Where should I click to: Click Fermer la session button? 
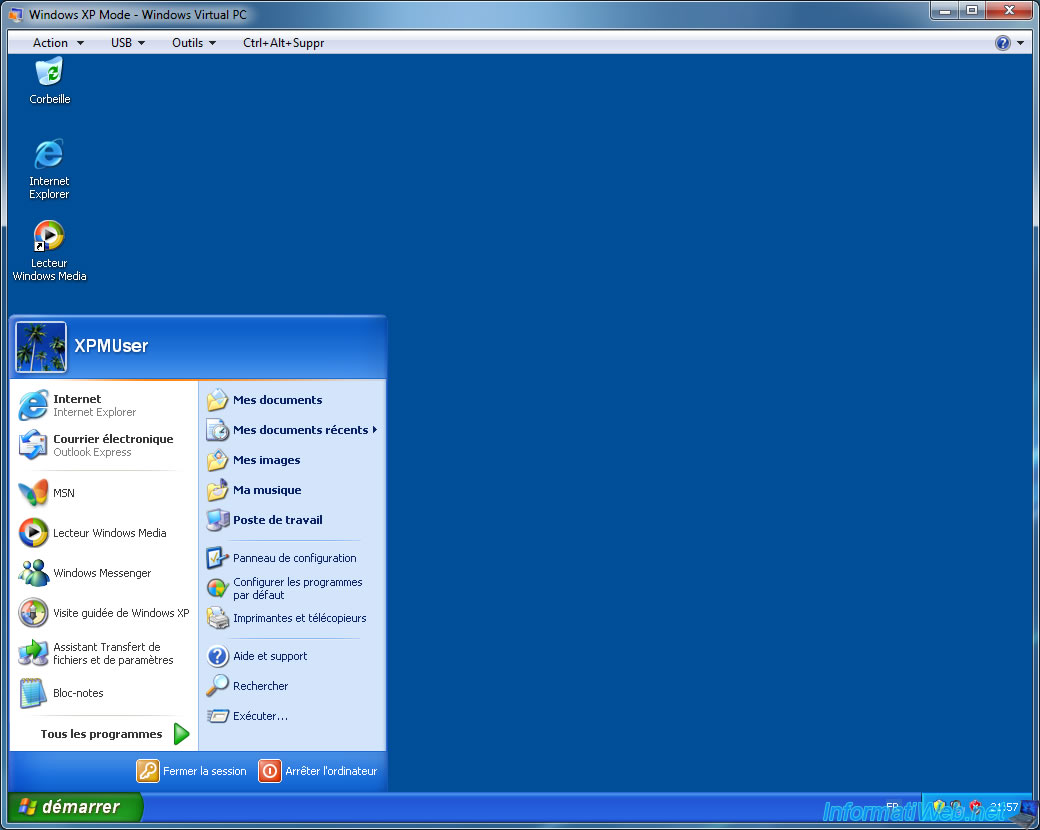[192, 771]
